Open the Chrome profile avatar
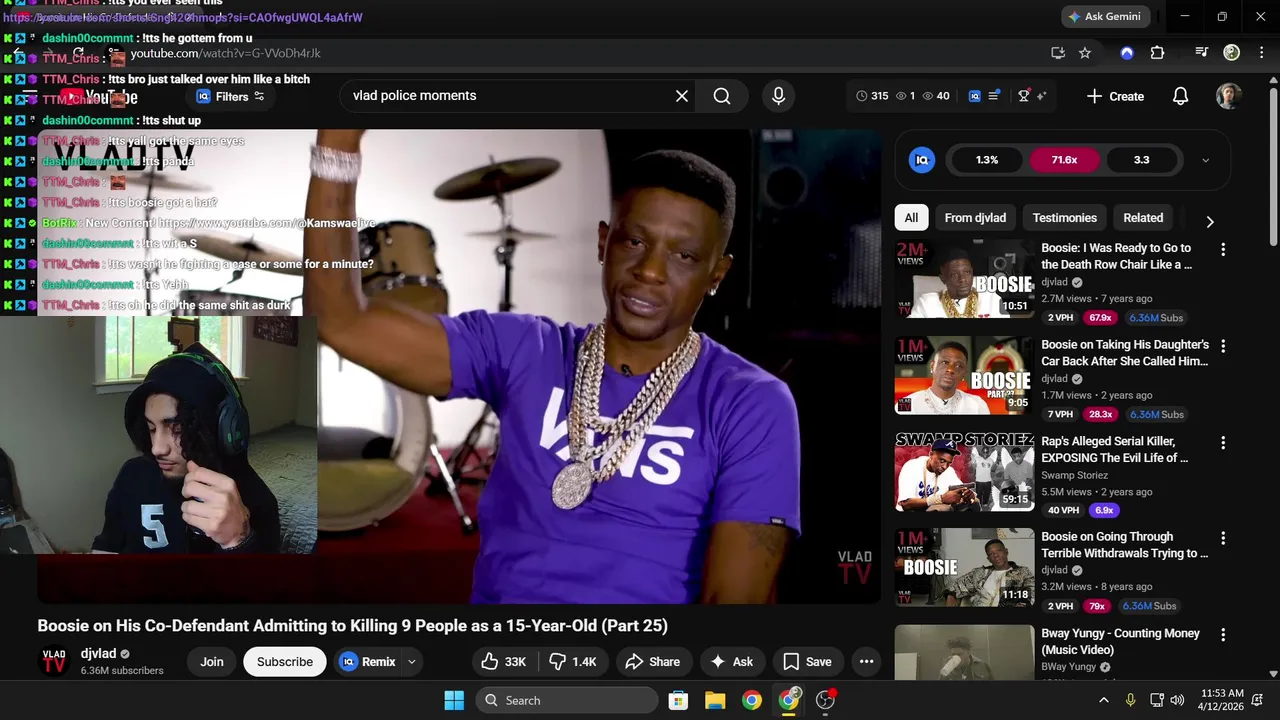The height and width of the screenshot is (720, 1280). click(1232, 53)
